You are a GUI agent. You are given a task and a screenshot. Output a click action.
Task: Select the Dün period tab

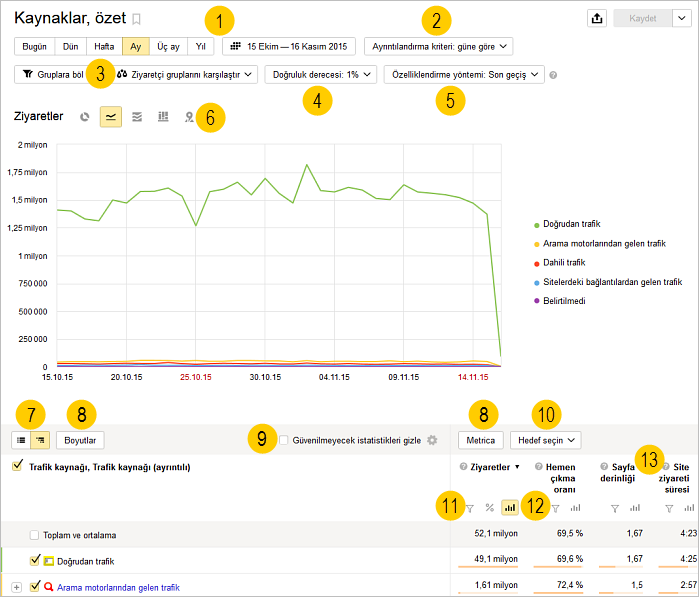[x=70, y=46]
